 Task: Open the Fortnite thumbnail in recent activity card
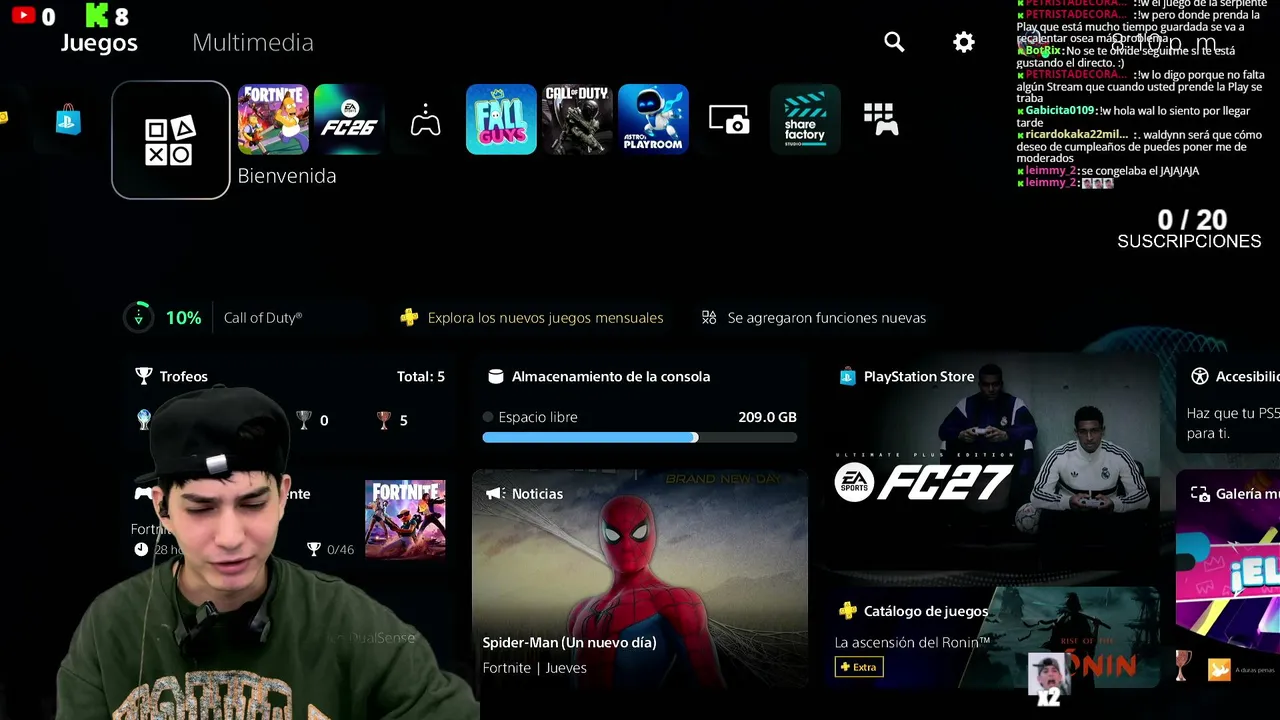click(x=405, y=518)
